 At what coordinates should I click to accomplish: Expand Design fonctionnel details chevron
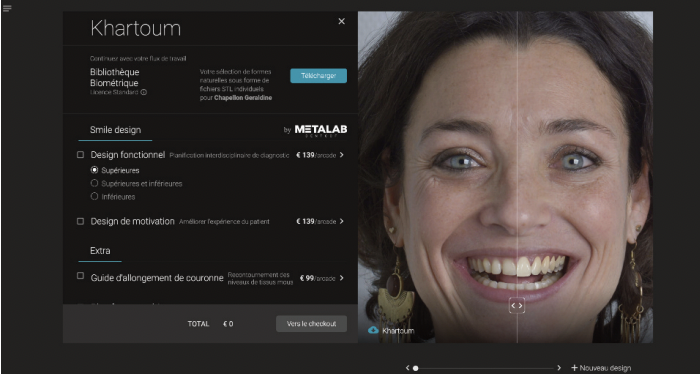click(342, 155)
